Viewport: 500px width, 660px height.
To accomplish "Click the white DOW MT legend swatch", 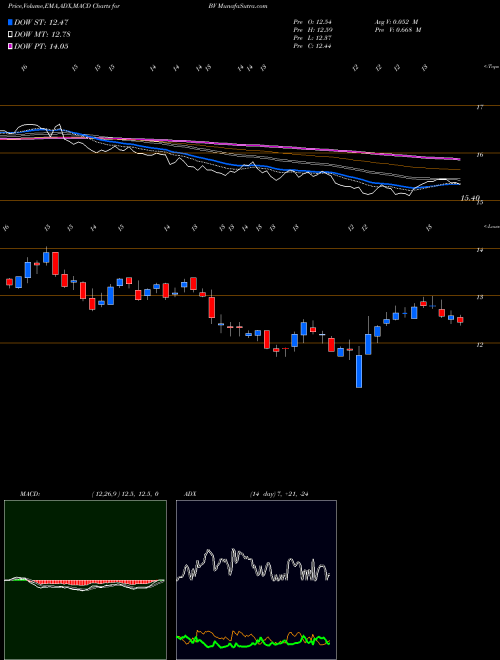I will 11,35.
